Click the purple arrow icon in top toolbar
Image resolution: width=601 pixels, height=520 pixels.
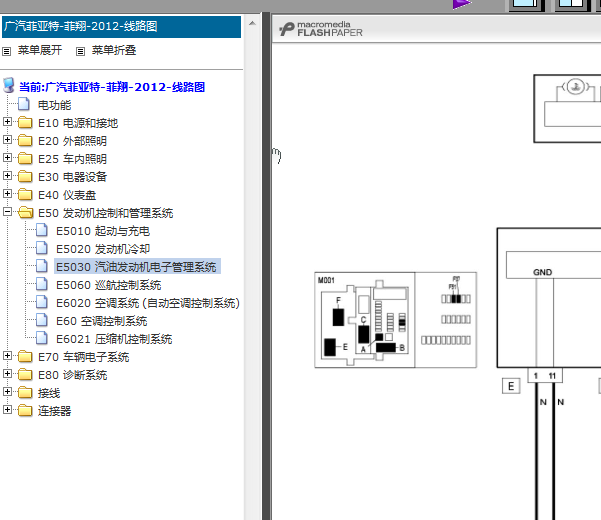[461, 4]
